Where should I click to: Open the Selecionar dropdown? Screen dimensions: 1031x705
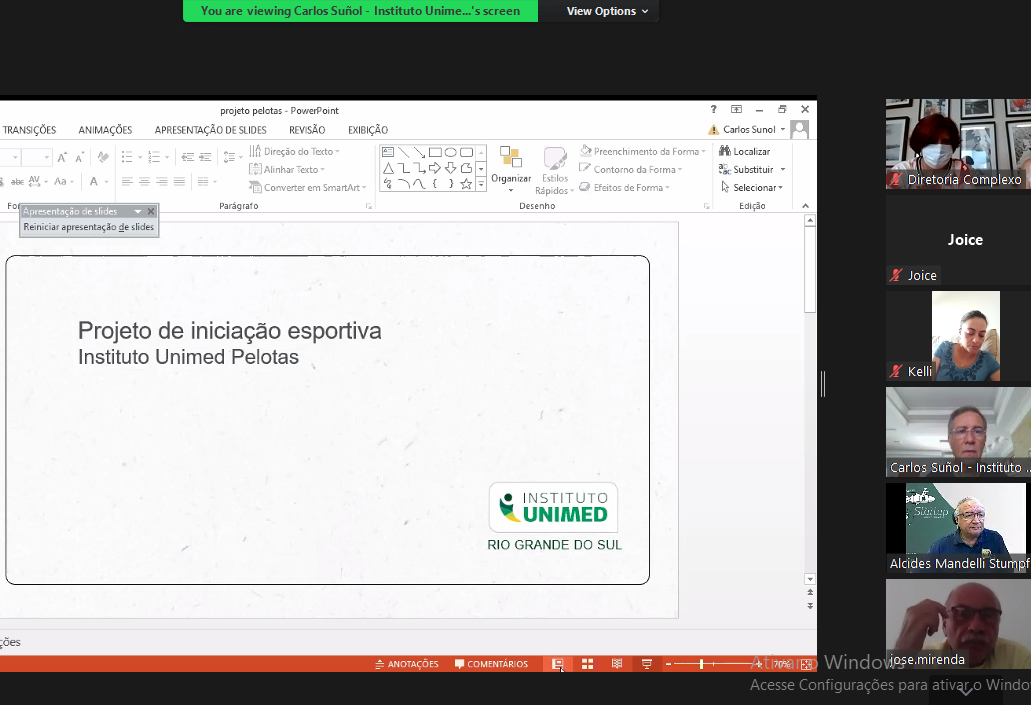[752, 187]
